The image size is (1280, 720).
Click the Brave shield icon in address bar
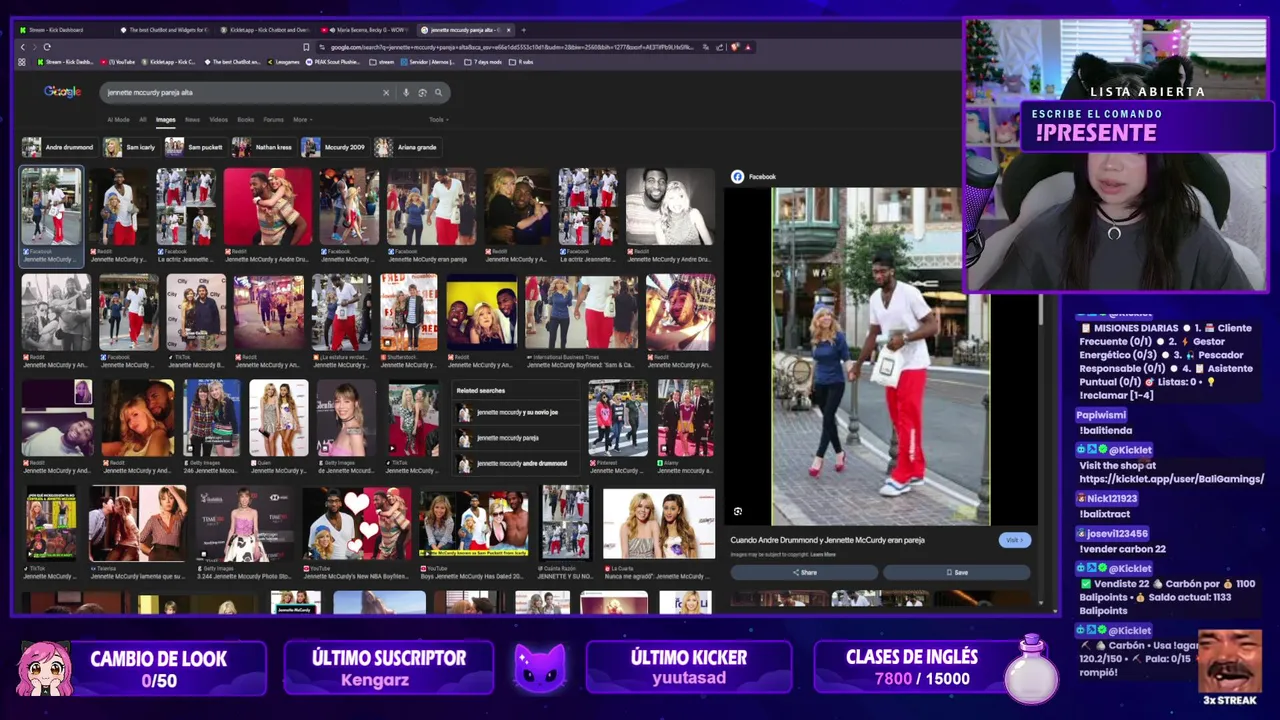[x=735, y=47]
